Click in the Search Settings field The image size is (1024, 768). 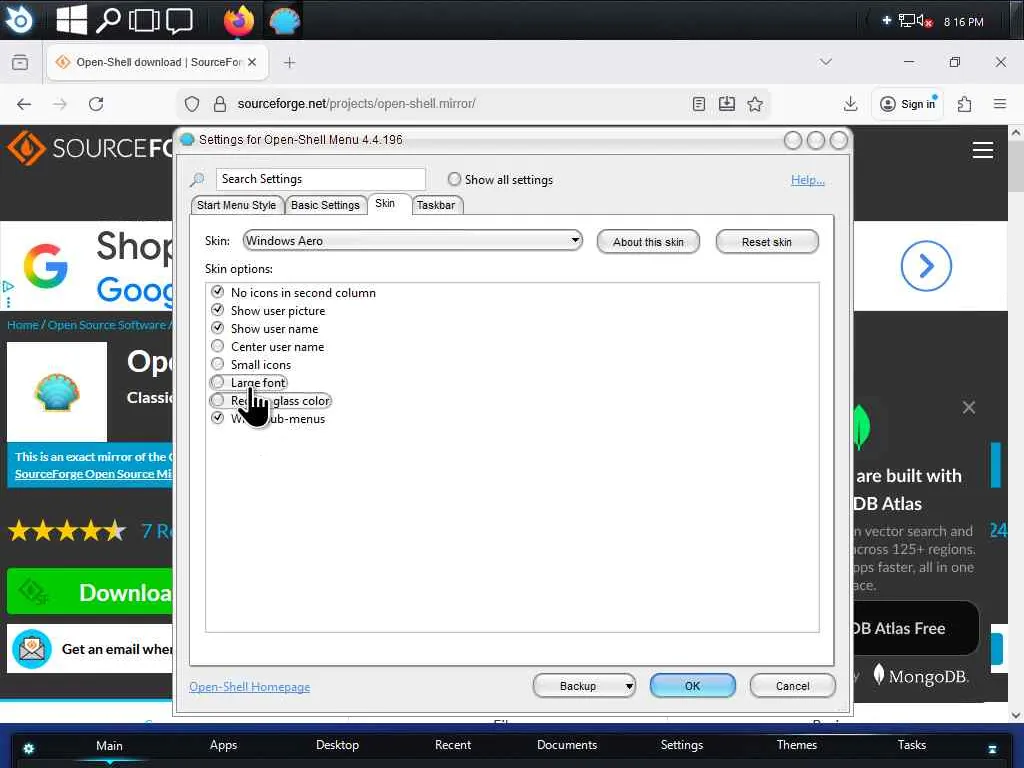coord(321,179)
